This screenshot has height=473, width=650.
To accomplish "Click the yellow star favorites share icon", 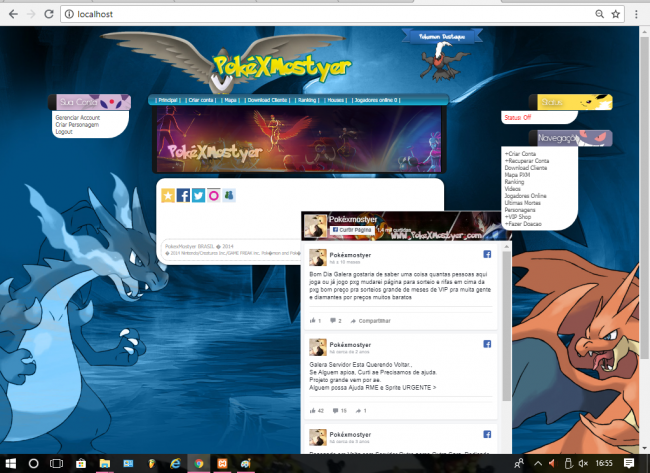I will tap(168, 195).
